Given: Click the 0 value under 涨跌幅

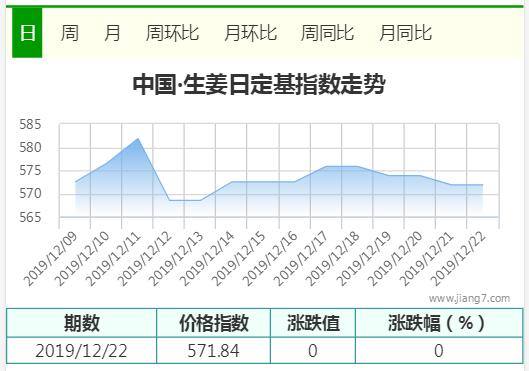Looking at the screenshot, I should 439,350.
